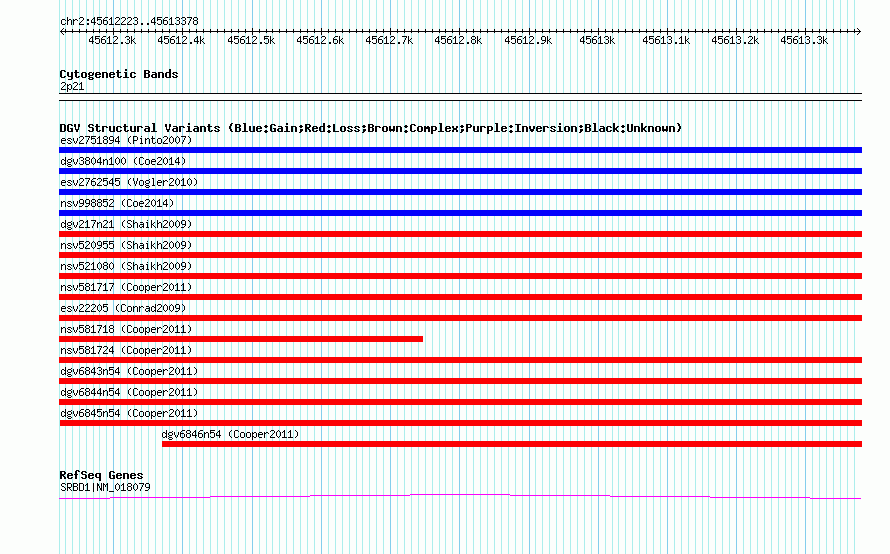
Task: Click ruler tick labeled 45612.9k
Action: point(528,40)
